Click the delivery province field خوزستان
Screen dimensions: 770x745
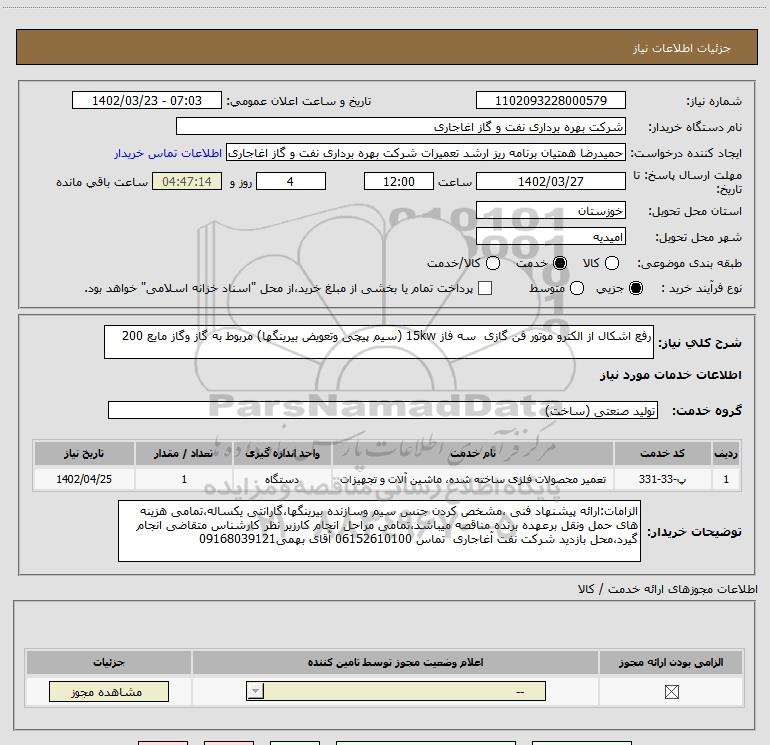(x=550, y=211)
